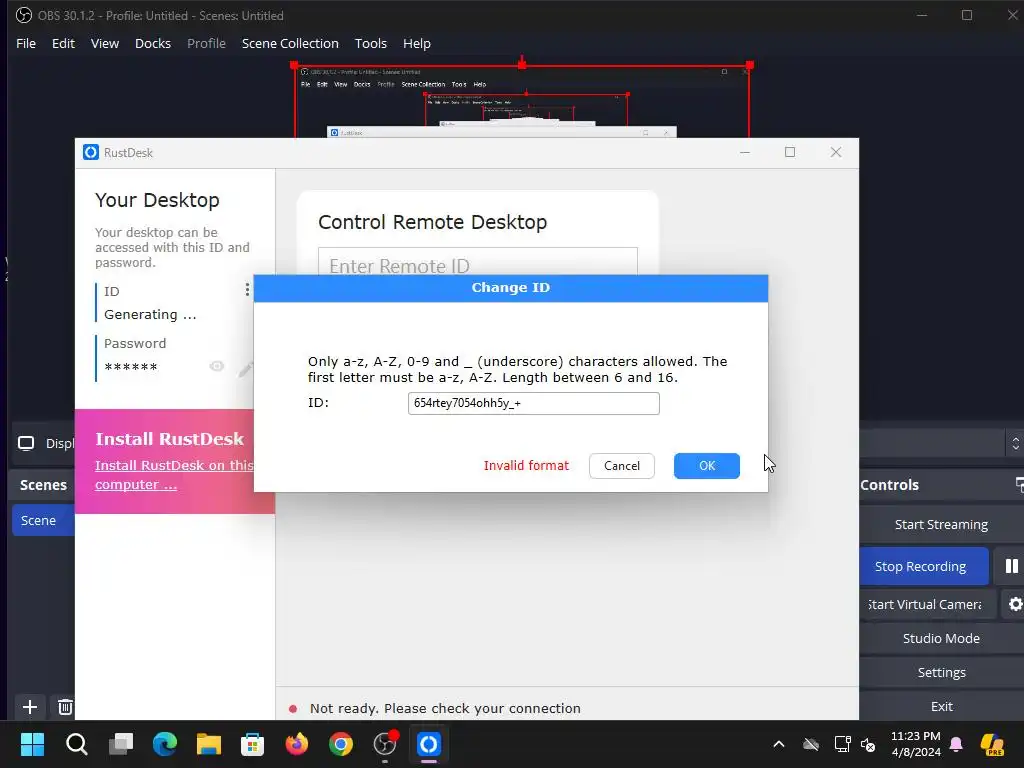This screenshot has width=1024, height=768.
Task: Click the OBS logo in title bar
Action: pyautogui.click(x=24, y=15)
